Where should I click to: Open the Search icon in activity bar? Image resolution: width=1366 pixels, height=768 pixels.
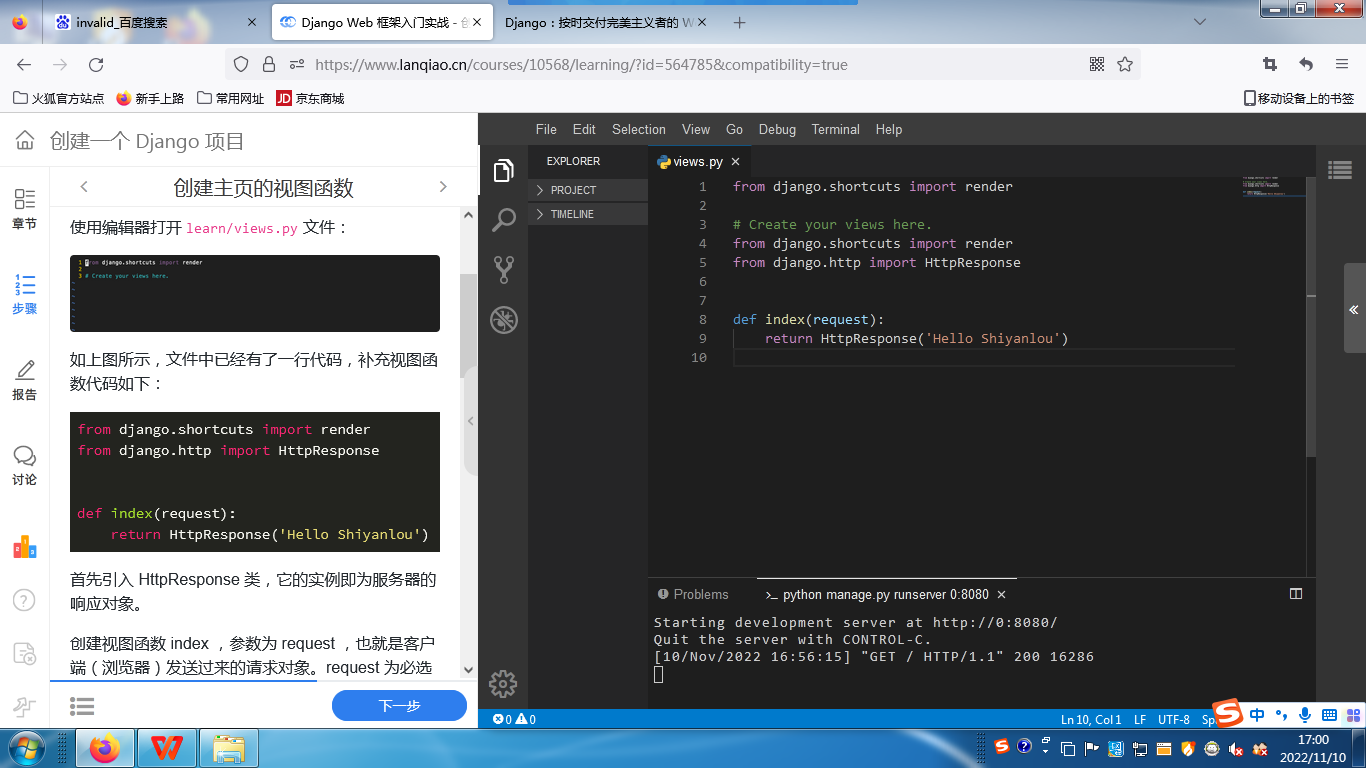point(503,220)
